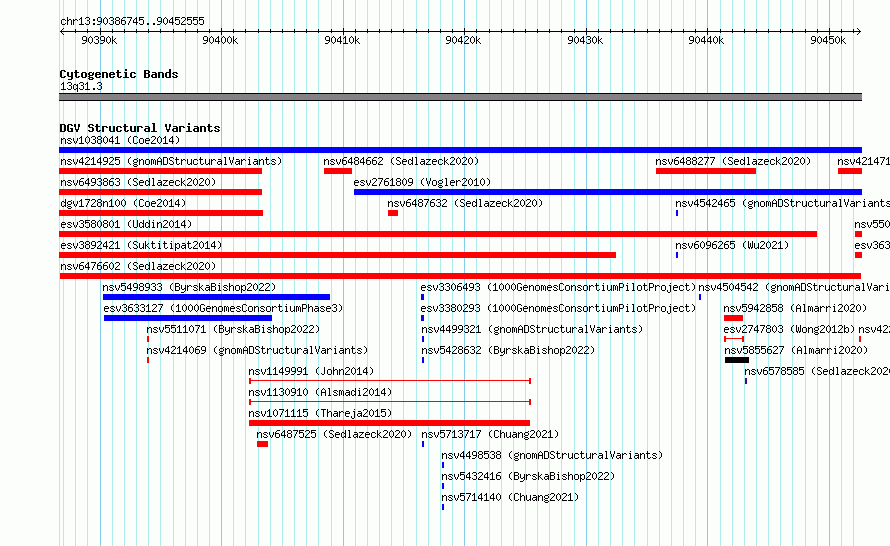Select the red nsv1071115 variant bar

pos(389,423)
